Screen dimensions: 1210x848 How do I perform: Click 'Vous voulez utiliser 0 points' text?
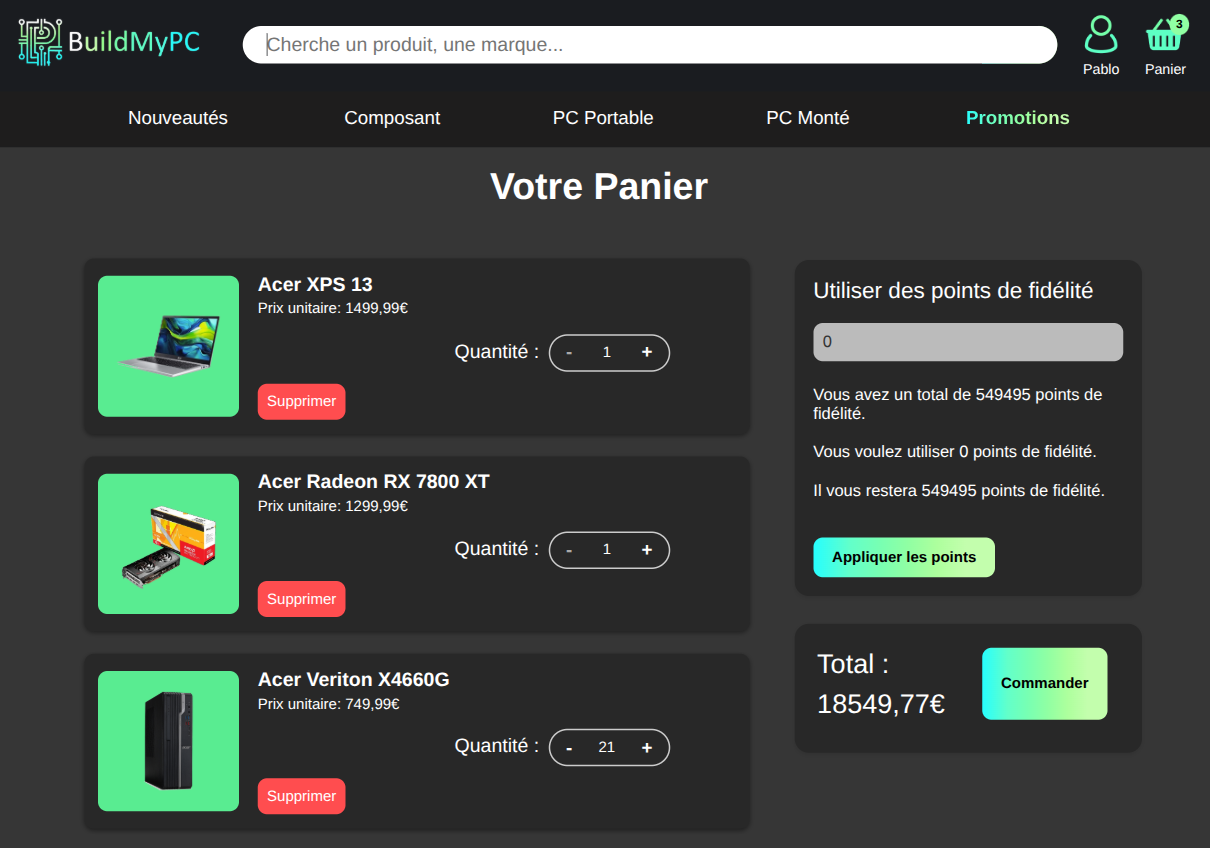[x=955, y=452]
